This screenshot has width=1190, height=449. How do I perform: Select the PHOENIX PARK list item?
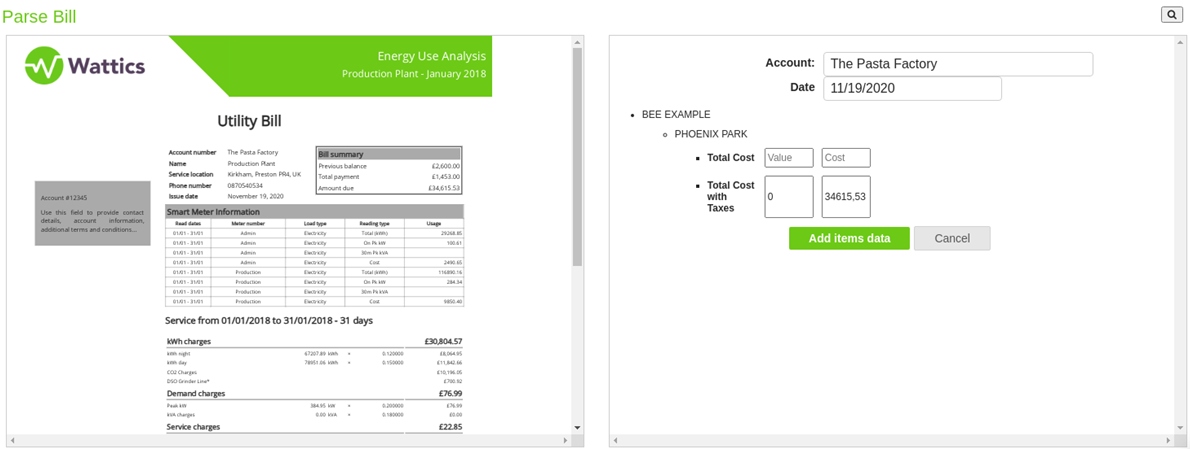click(710, 134)
